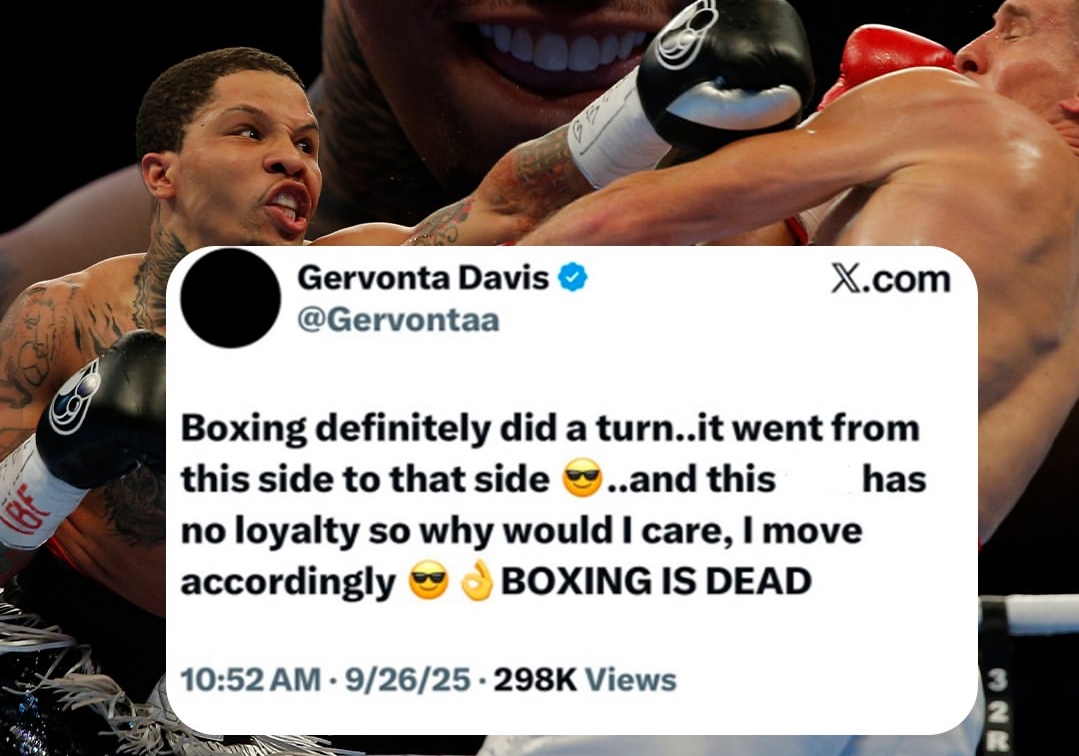The image size is (1079, 756).
Task: Click the 10:52 AM timestamp
Action: pos(250,680)
